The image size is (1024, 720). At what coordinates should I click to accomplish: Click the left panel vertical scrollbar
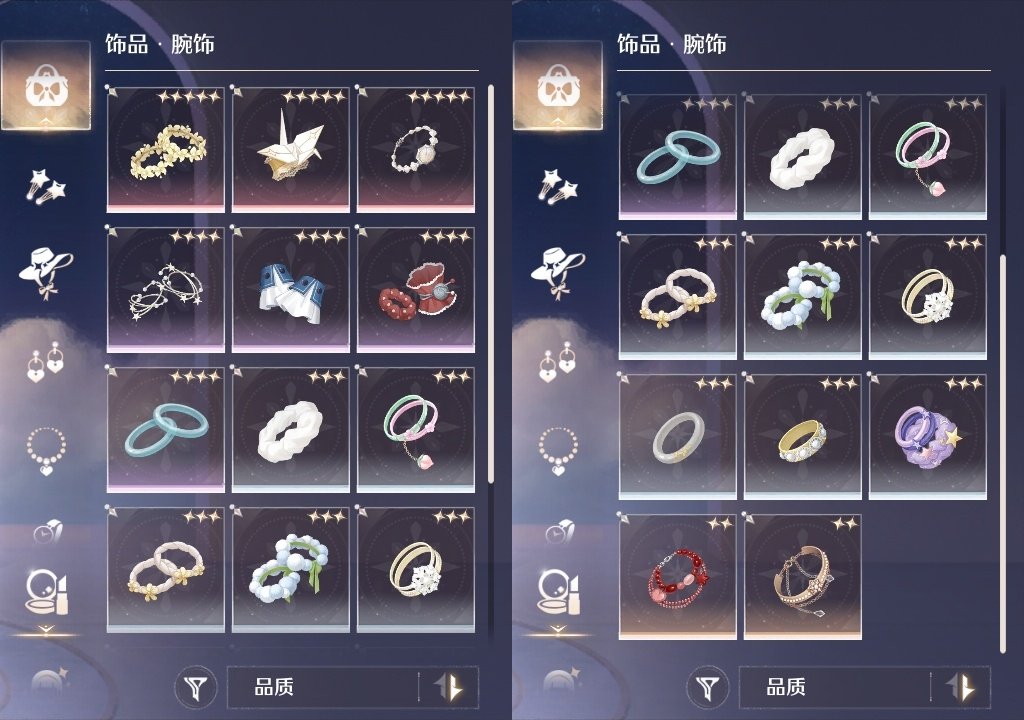pyautogui.click(x=490, y=284)
